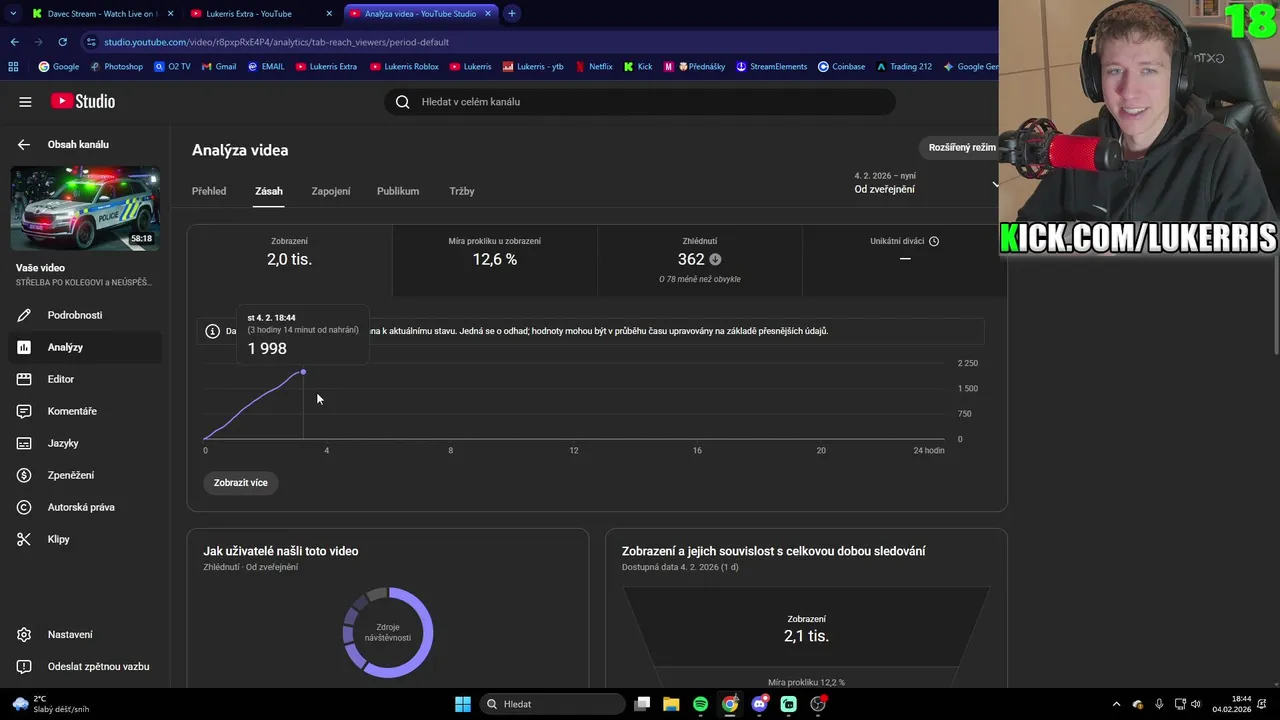
Task: Select the Zásah tab
Action: 269,191
